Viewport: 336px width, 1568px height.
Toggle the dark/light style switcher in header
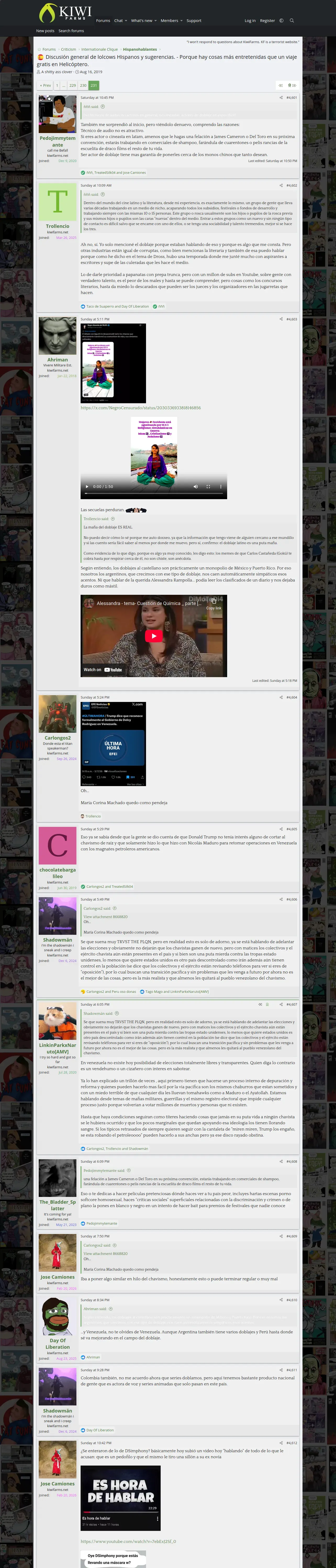[x=281, y=21]
